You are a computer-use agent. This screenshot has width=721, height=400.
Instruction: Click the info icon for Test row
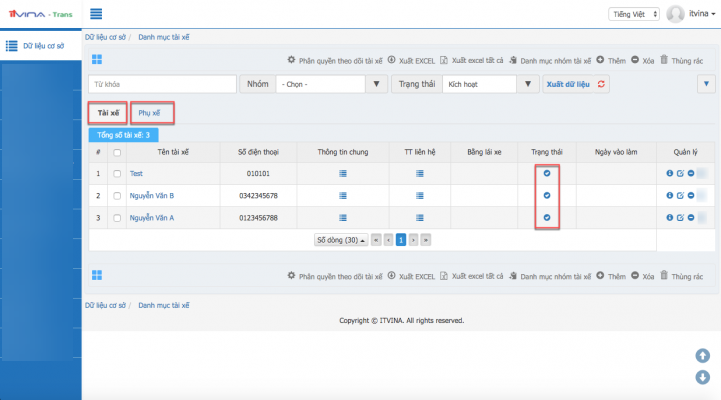pyautogui.click(x=669, y=173)
